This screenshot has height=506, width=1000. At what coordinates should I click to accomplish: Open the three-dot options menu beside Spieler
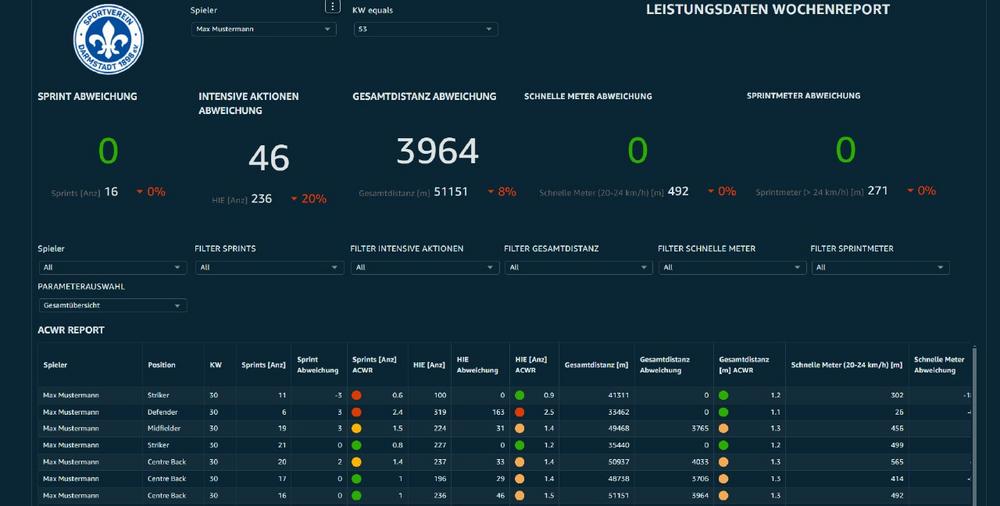click(332, 7)
